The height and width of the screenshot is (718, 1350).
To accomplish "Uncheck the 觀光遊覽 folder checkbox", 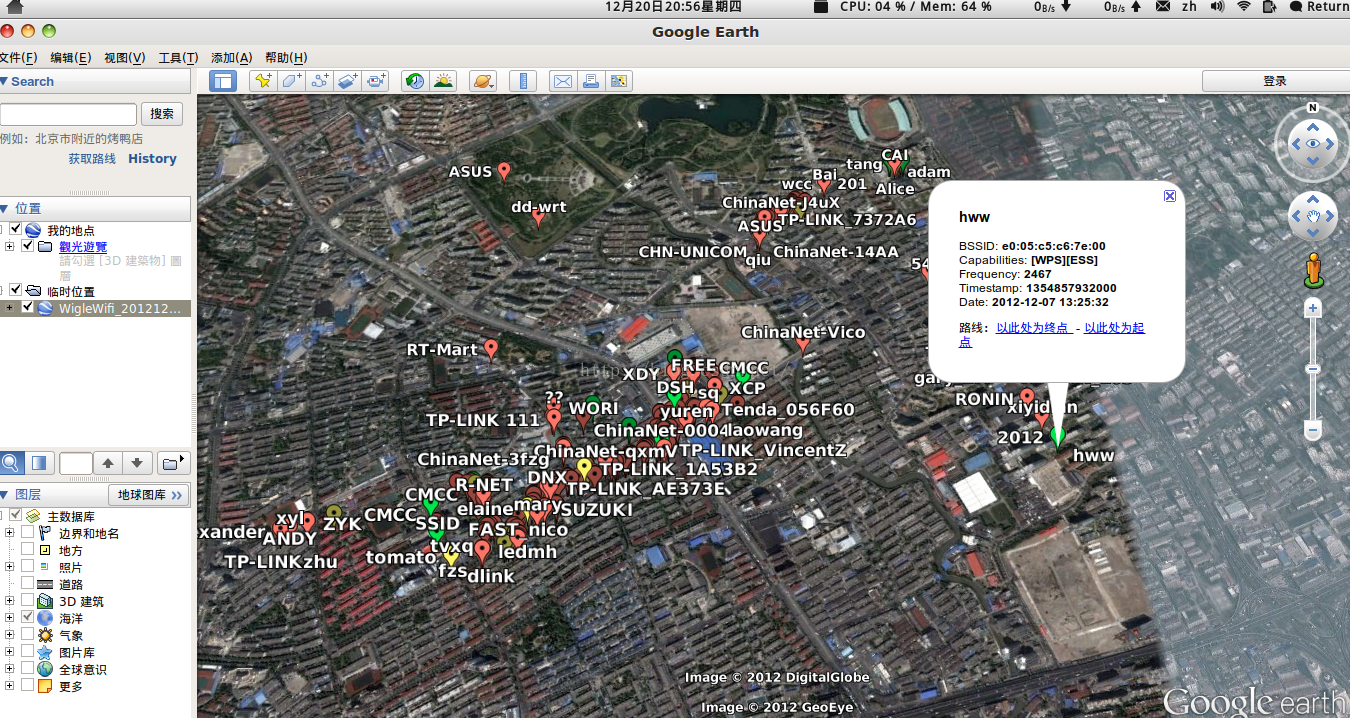I will click(x=27, y=246).
